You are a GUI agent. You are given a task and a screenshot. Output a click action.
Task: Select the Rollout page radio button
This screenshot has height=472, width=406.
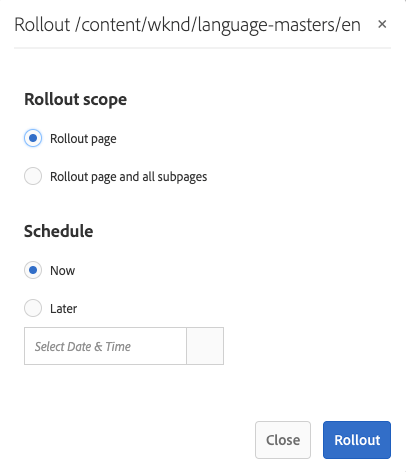(33, 138)
